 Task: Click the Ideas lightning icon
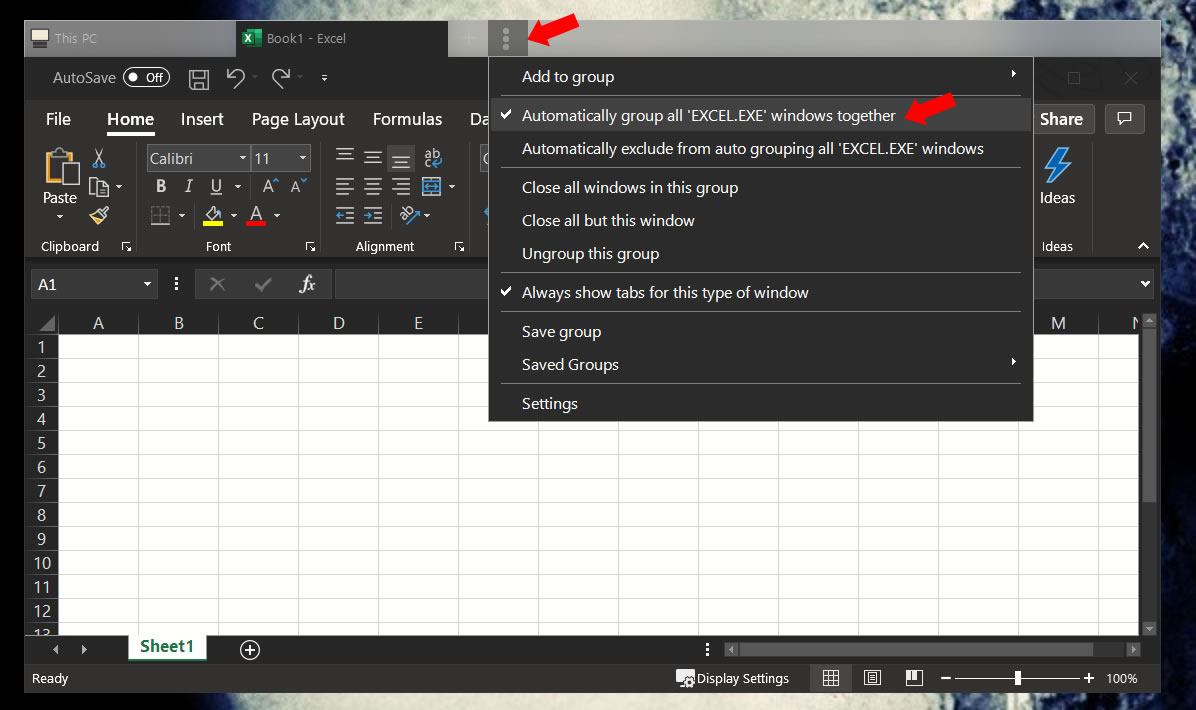(1057, 165)
